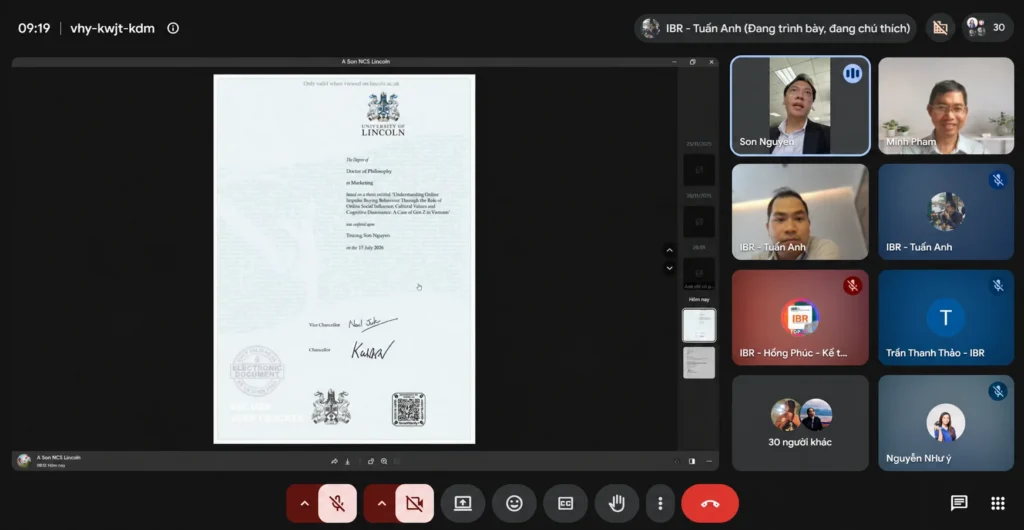Turn on the camera in Meet
This screenshot has width=1024, height=530.
pos(414,503)
